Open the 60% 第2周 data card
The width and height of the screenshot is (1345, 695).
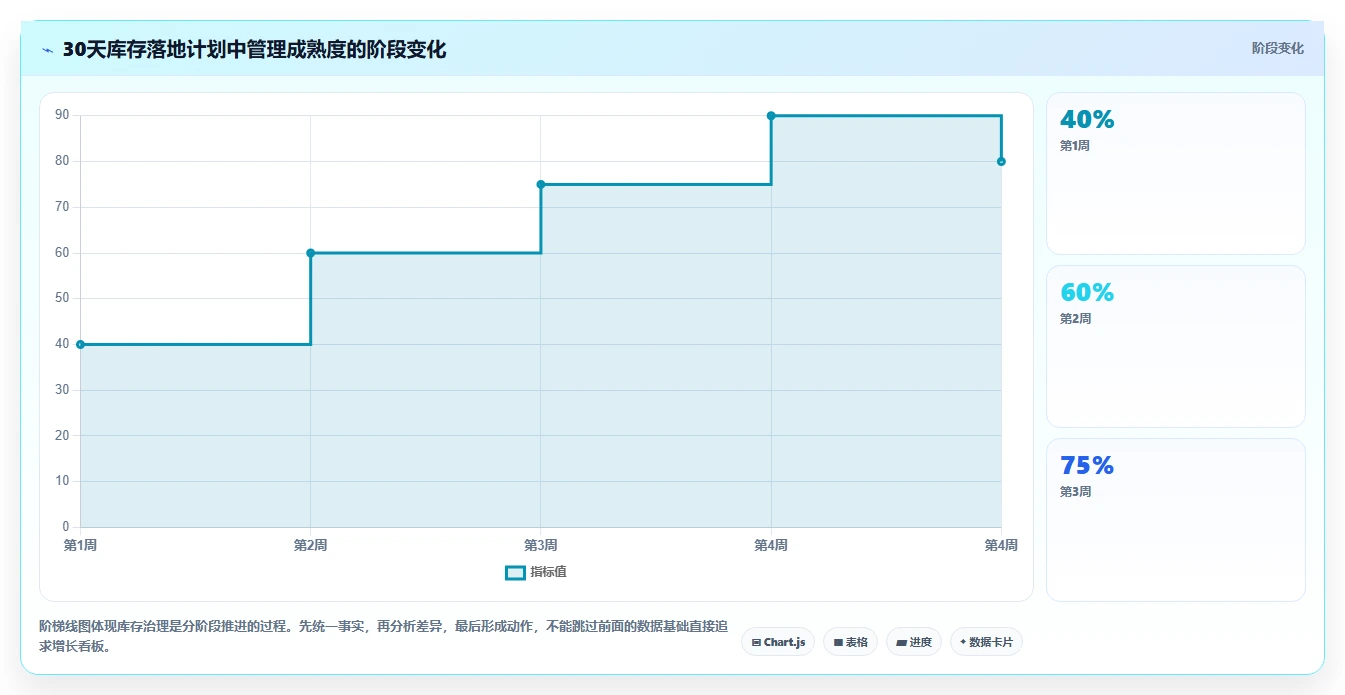coord(1175,346)
